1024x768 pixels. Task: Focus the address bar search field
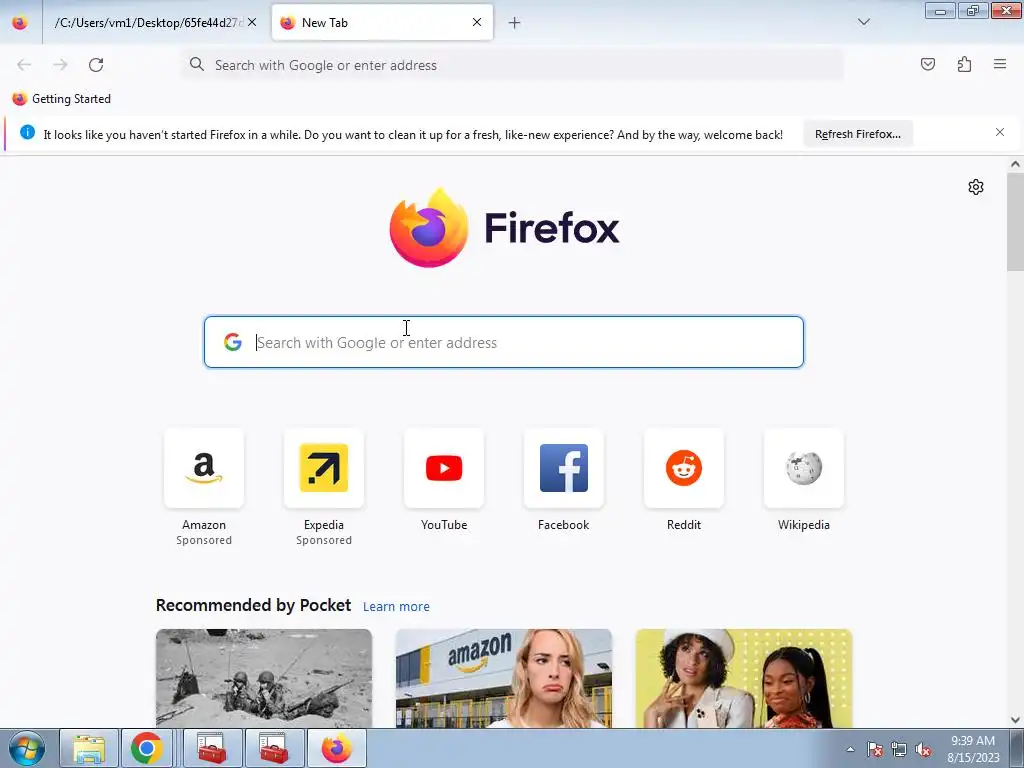pos(513,65)
